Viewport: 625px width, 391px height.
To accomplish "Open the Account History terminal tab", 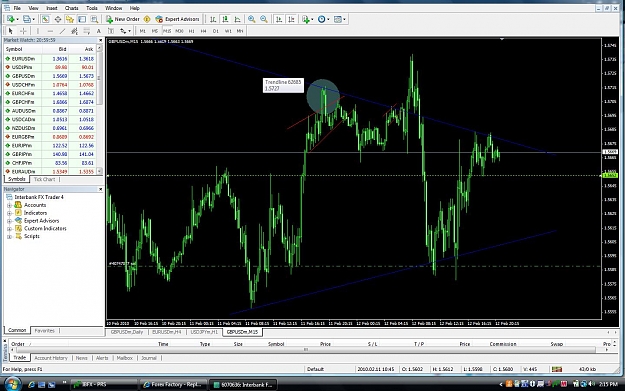I will coord(51,358).
